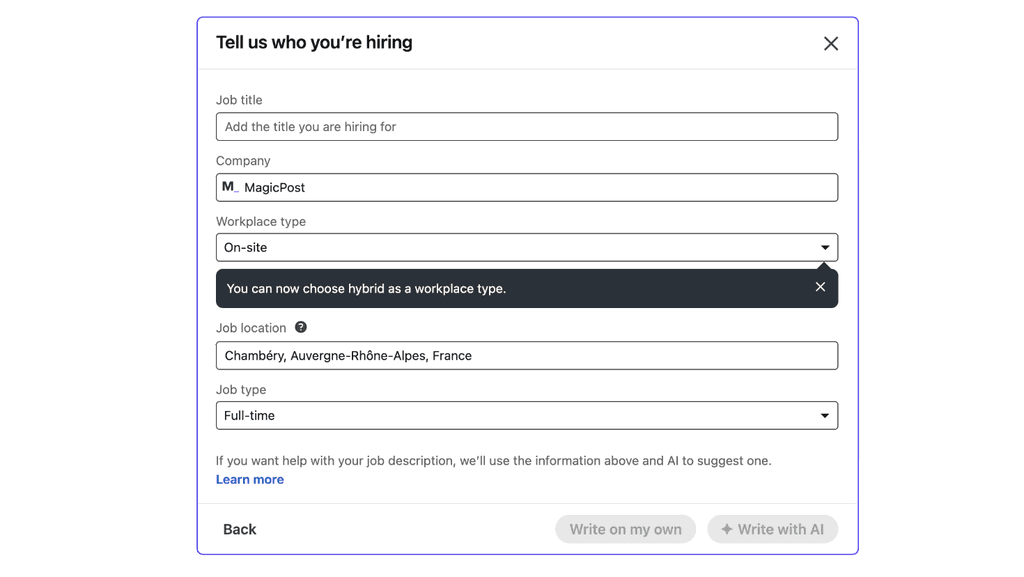Expand the Full-time selector chevron

(x=824, y=415)
